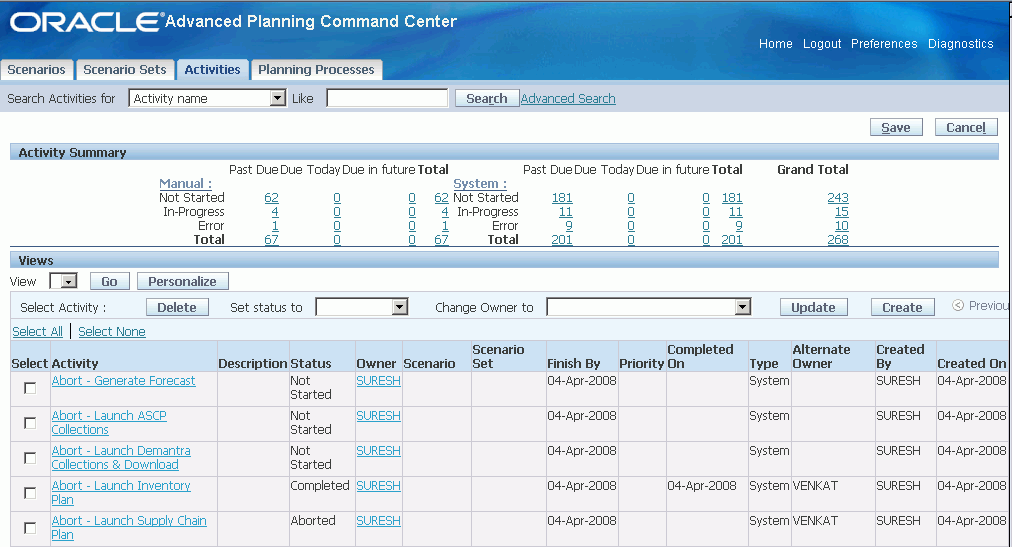Click the Update button
1012x547 pixels.
813,307
